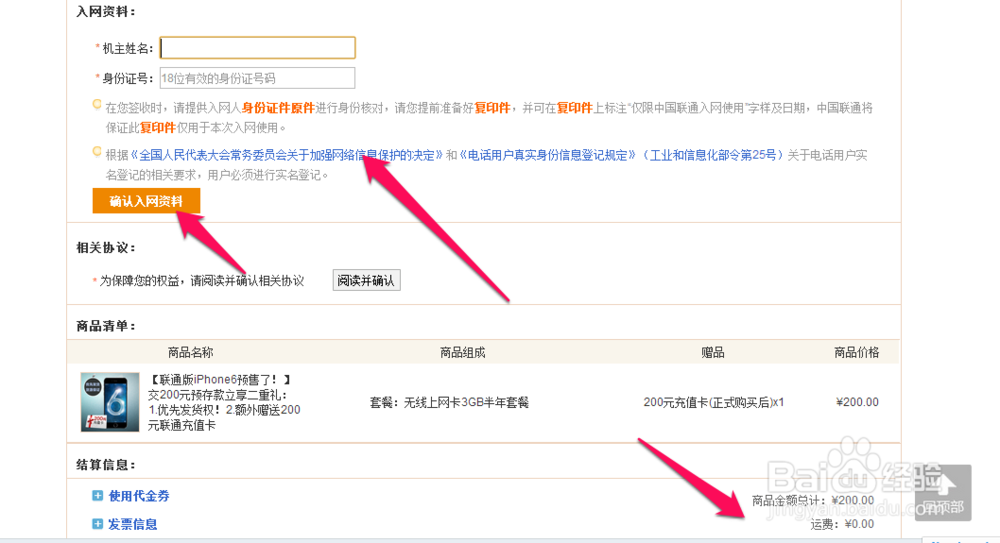Expand the 使用代金券 section
Screen dimensions: 1000x543
pos(138,496)
